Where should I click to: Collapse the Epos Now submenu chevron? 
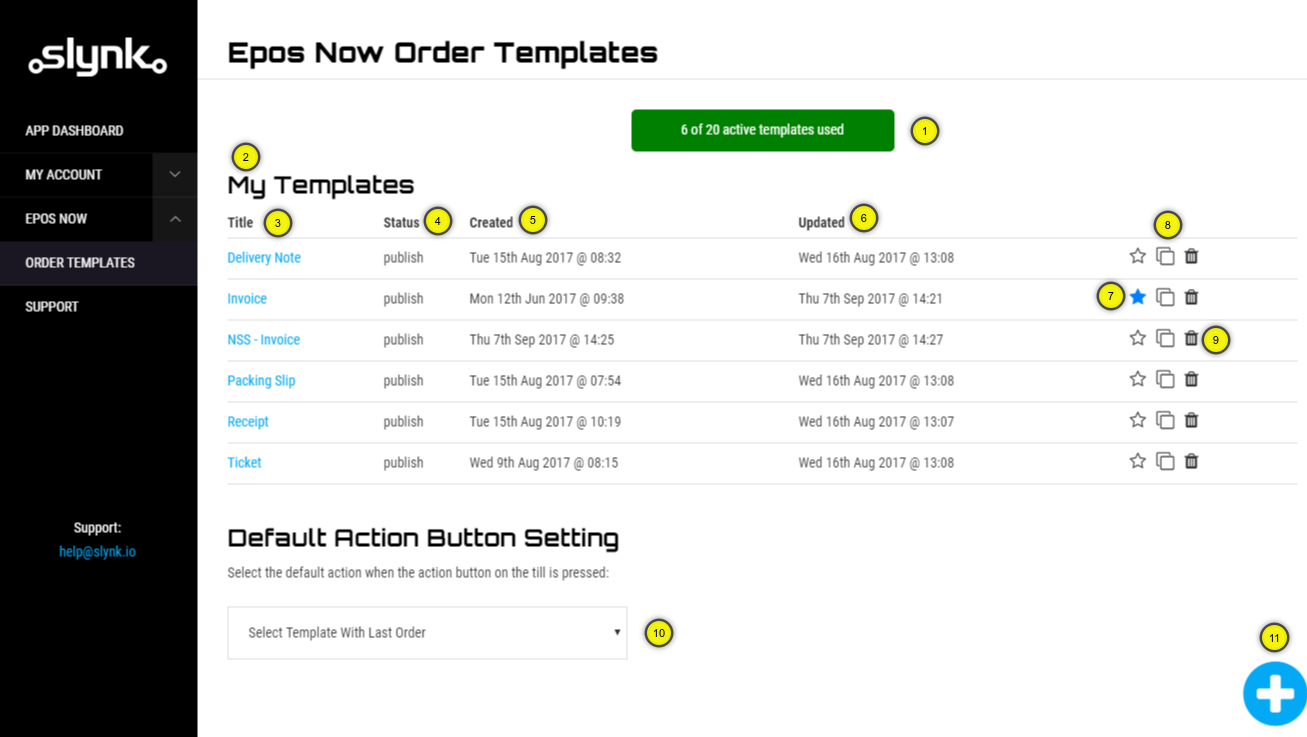coord(175,219)
